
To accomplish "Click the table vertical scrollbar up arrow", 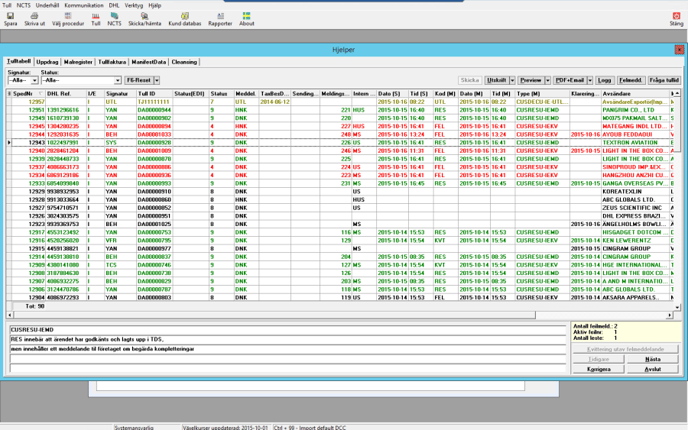I will 677,93.
